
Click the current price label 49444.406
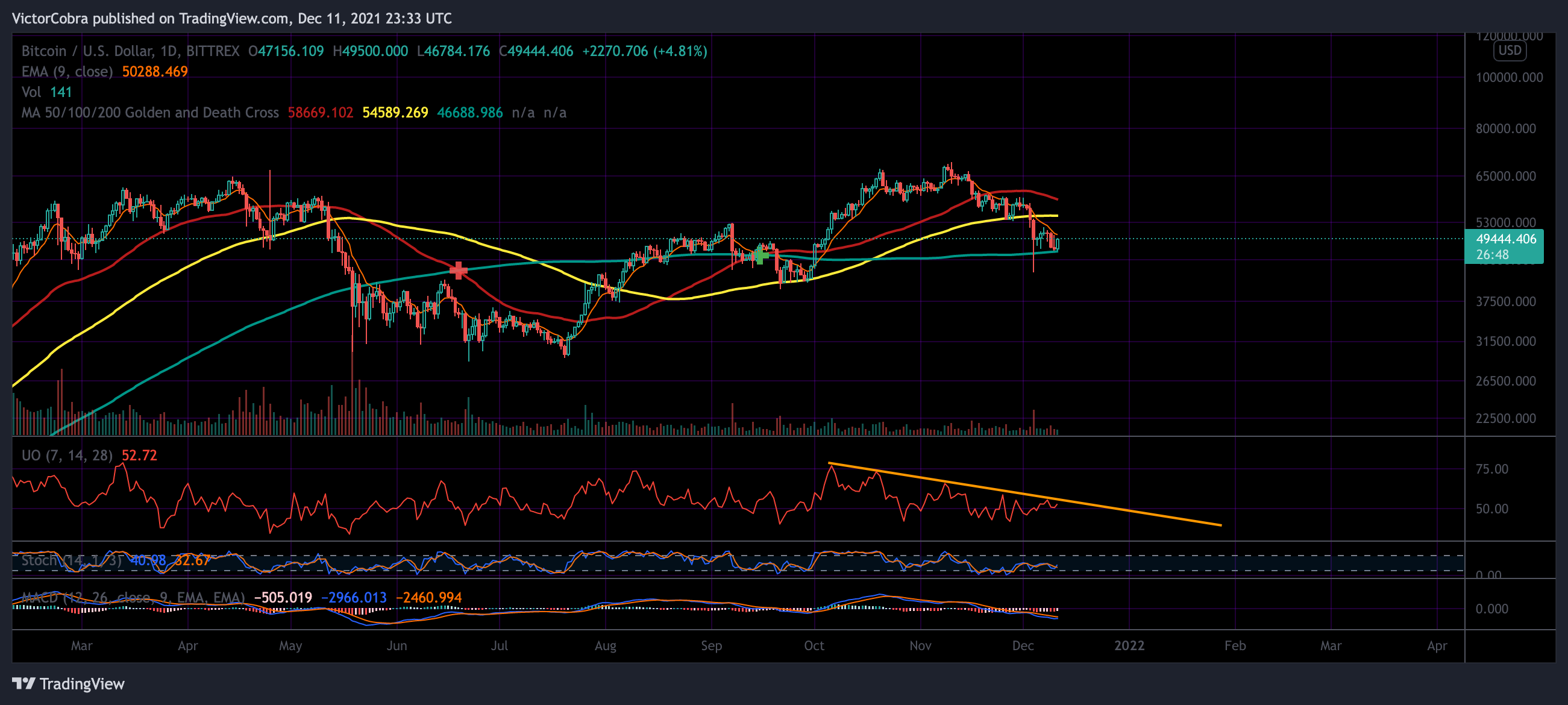point(1504,246)
